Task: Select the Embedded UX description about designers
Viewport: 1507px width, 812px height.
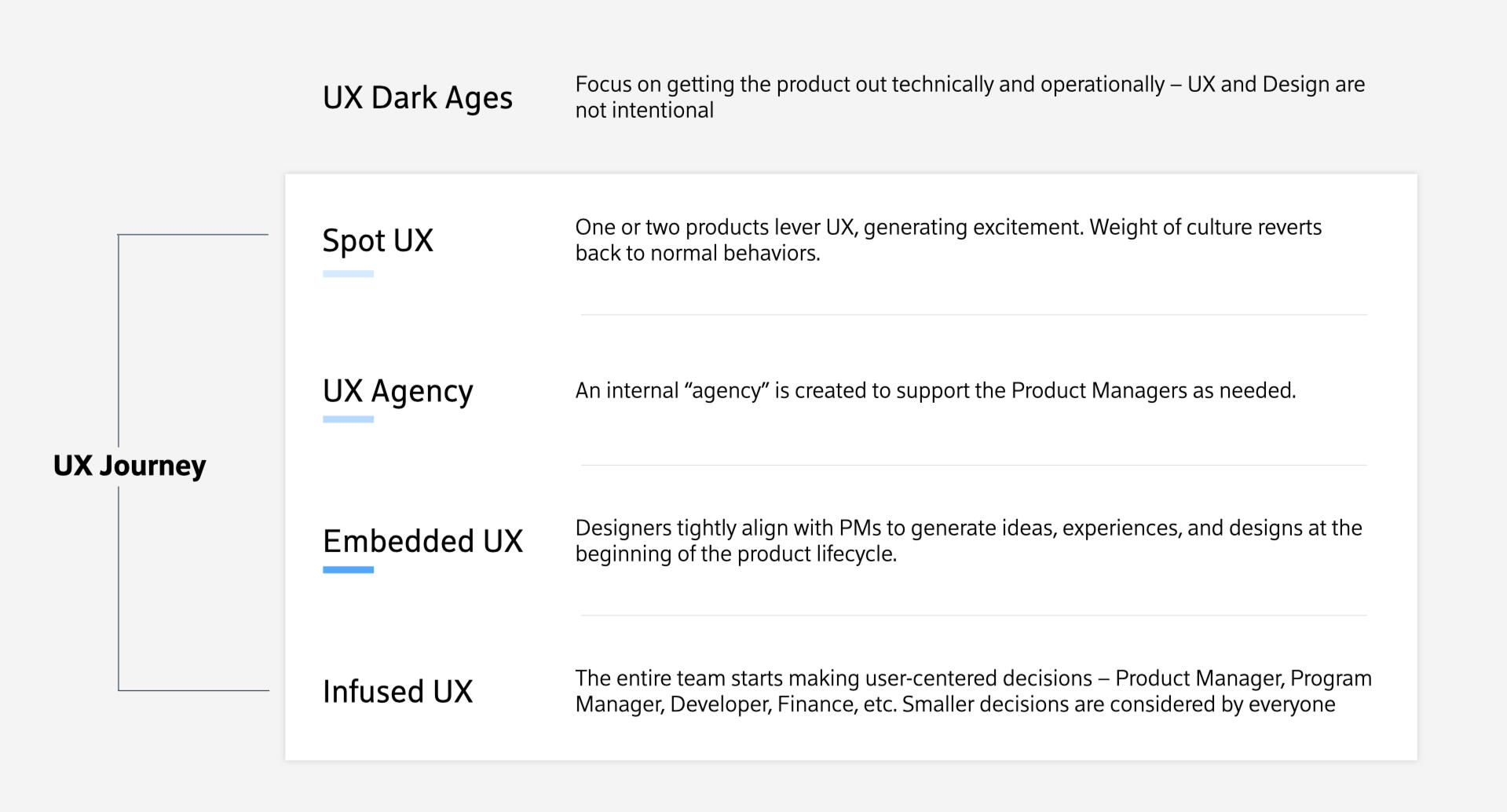Action: [968, 540]
